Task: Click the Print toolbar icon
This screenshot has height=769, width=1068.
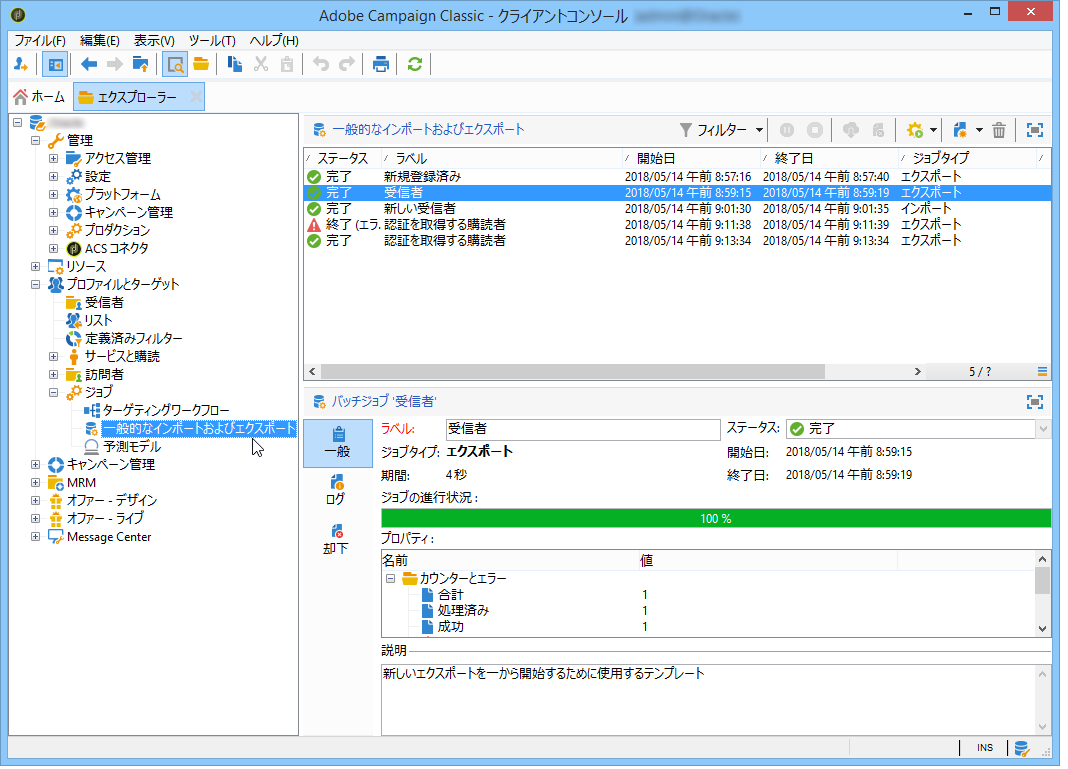Action: [x=381, y=65]
